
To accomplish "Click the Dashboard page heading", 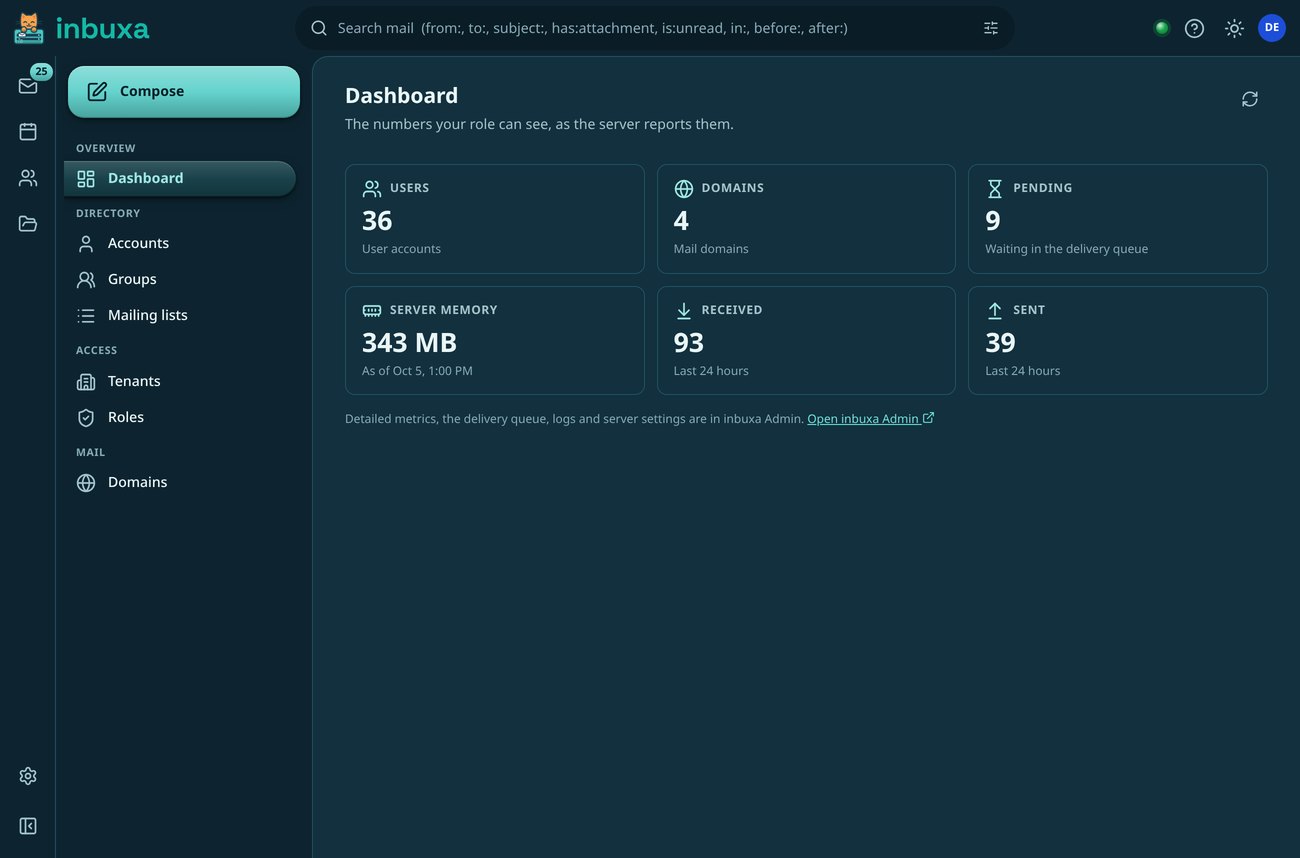I will pyautogui.click(x=402, y=95).
